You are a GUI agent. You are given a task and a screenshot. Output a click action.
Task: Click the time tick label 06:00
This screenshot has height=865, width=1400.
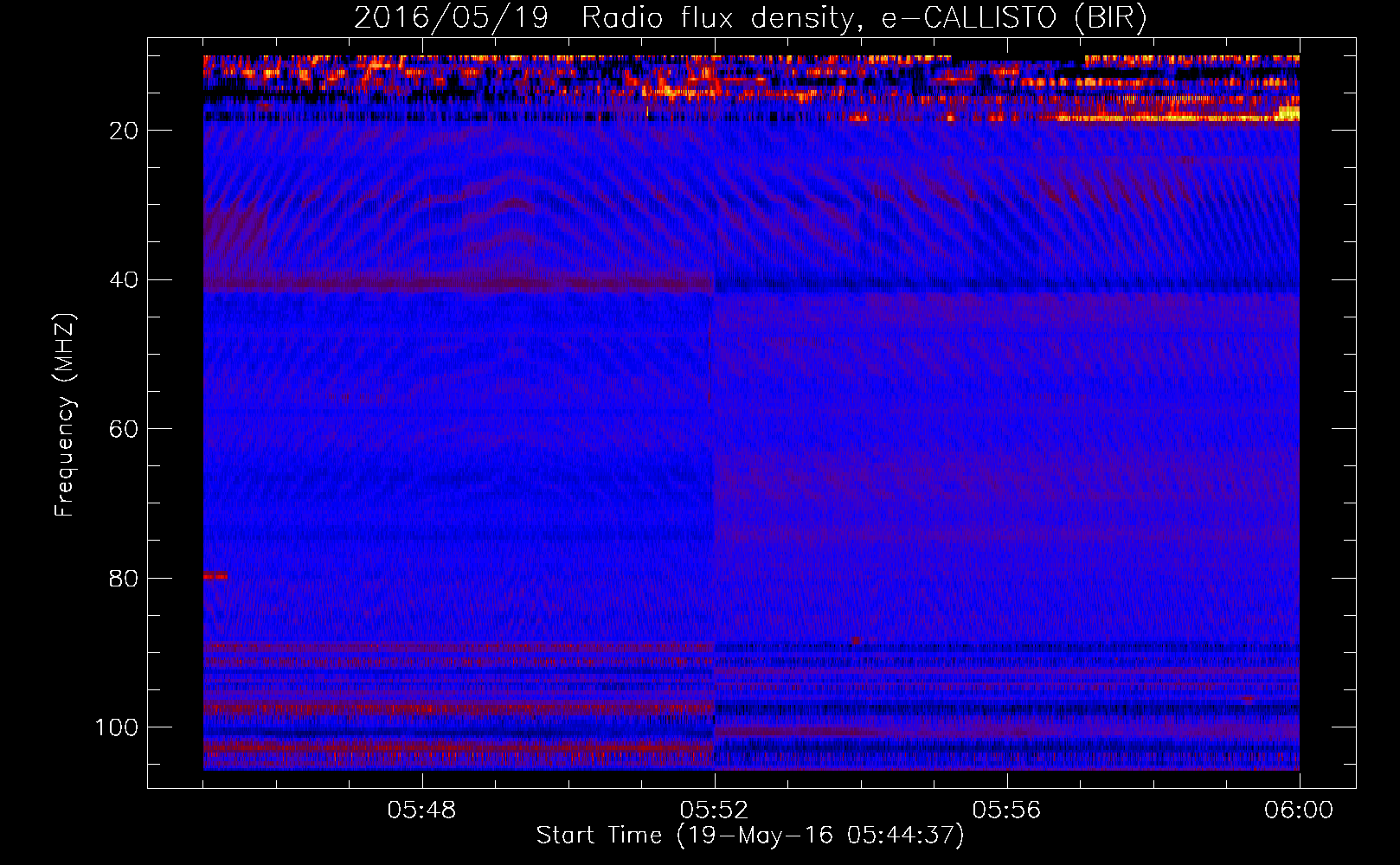coord(1299,811)
